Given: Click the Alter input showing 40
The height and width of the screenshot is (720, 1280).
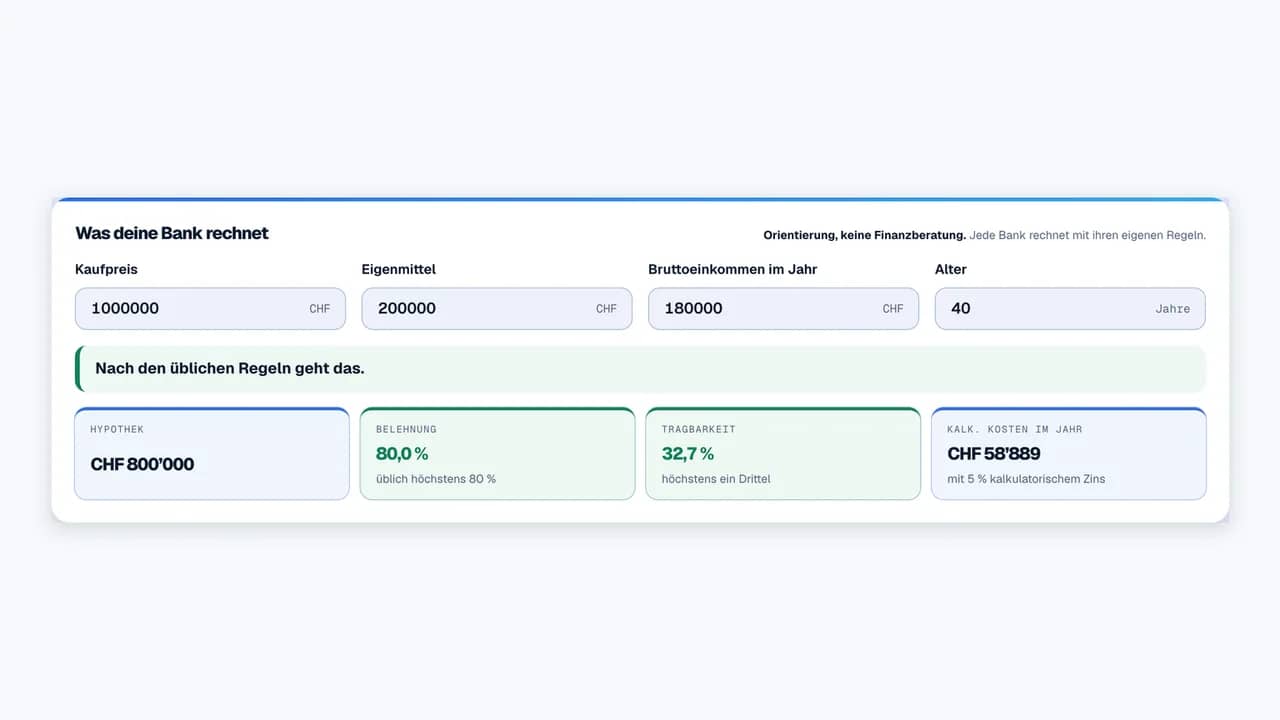Looking at the screenshot, I should [1070, 309].
